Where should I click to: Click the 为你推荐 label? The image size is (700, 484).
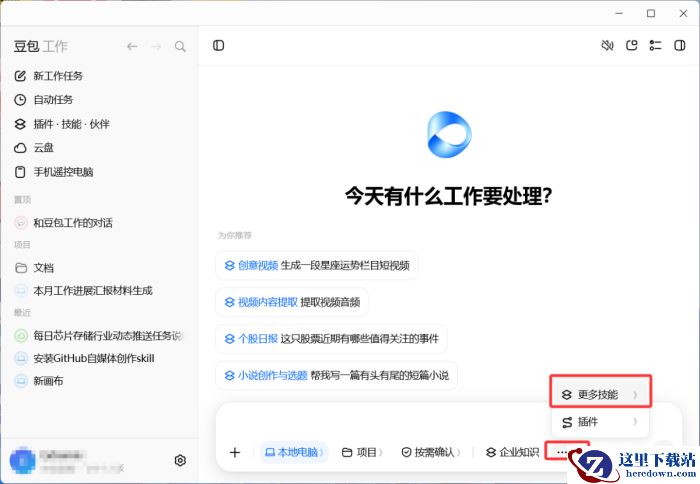(x=235, y=235)
